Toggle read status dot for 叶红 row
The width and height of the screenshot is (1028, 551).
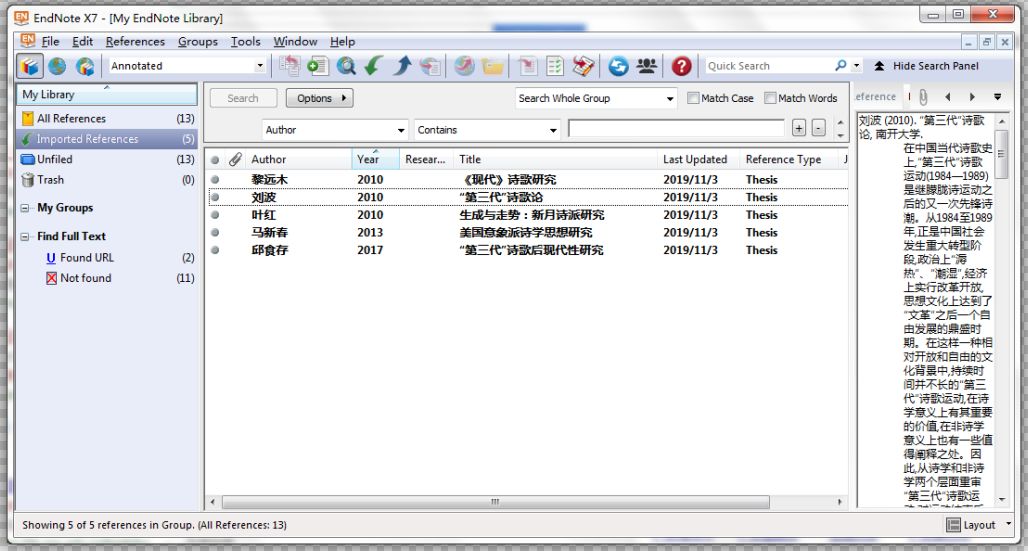point(215,214)
